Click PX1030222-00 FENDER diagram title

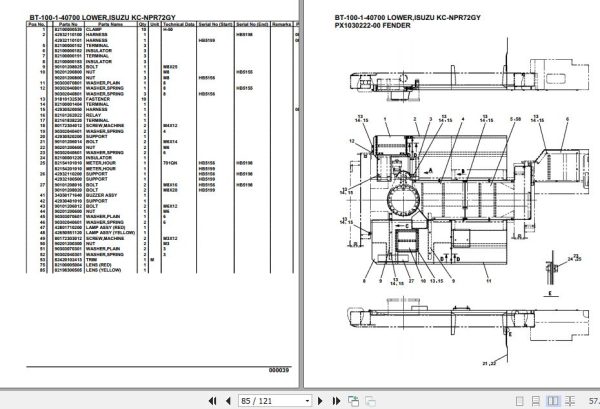[372, 26]
